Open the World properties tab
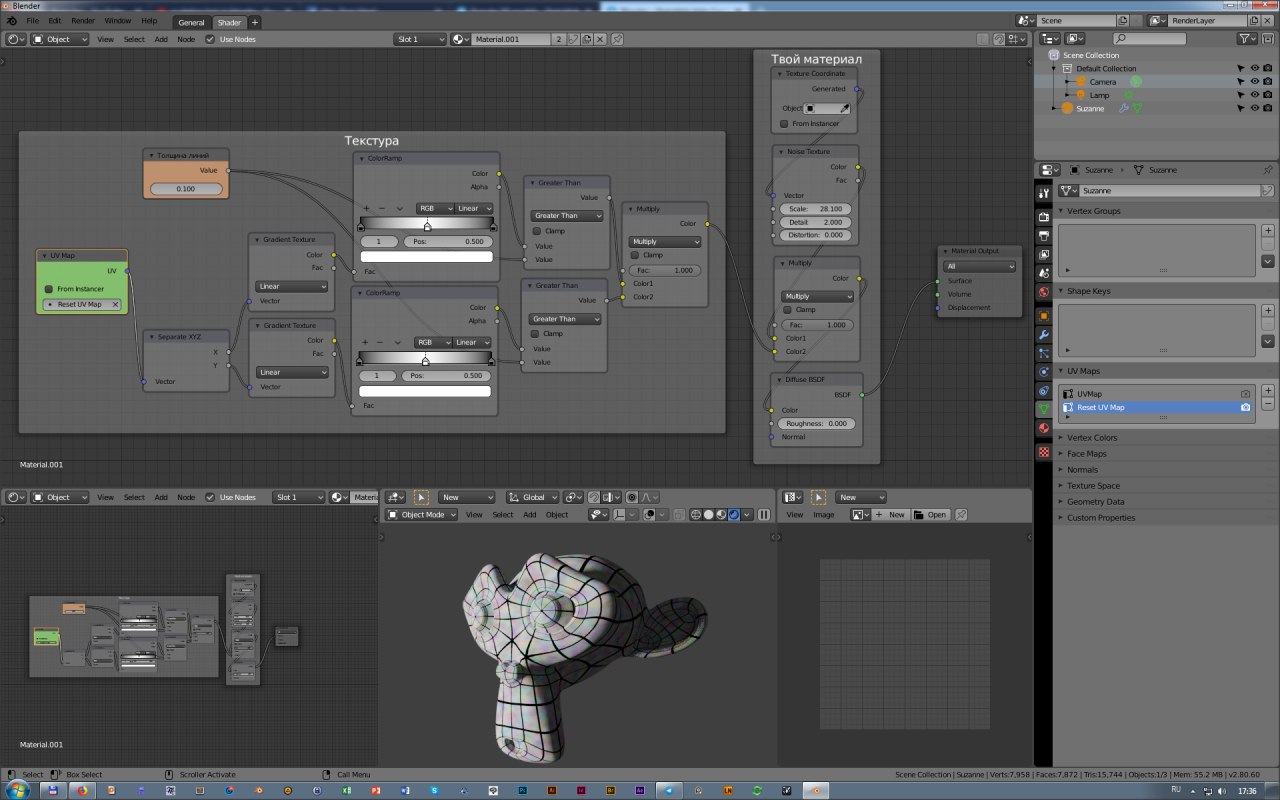This screenshot has height=800, width=1280. 1044,292
